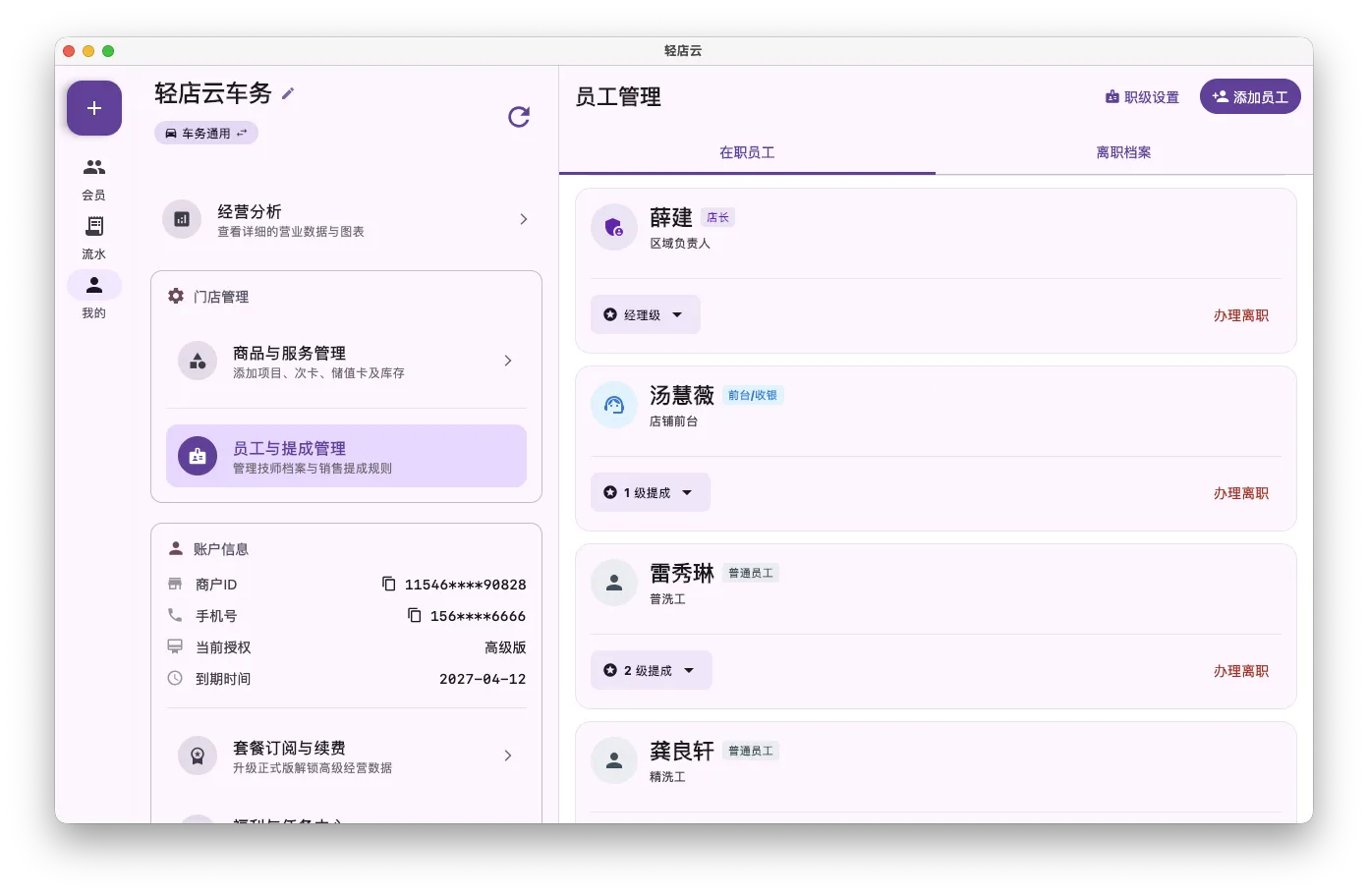Image resolution: width=1368 pixels, height=896 pixels.
Task: Open 经营分析 via its chart icon
Action: point(181,219)
